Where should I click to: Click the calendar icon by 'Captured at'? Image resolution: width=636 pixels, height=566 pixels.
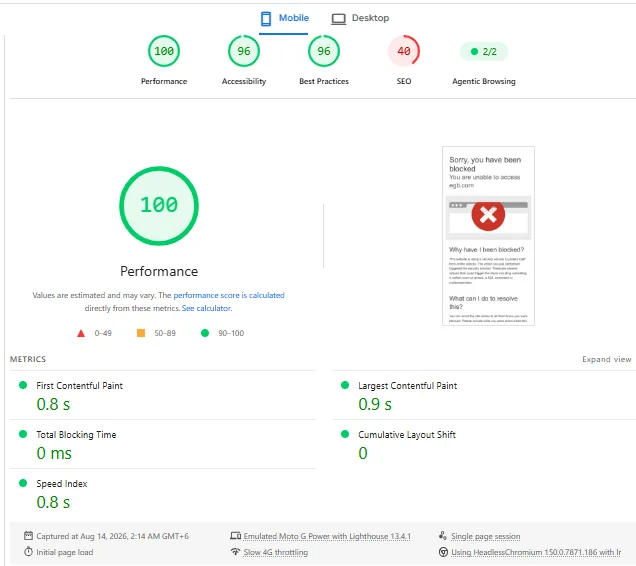coord(28,536)
